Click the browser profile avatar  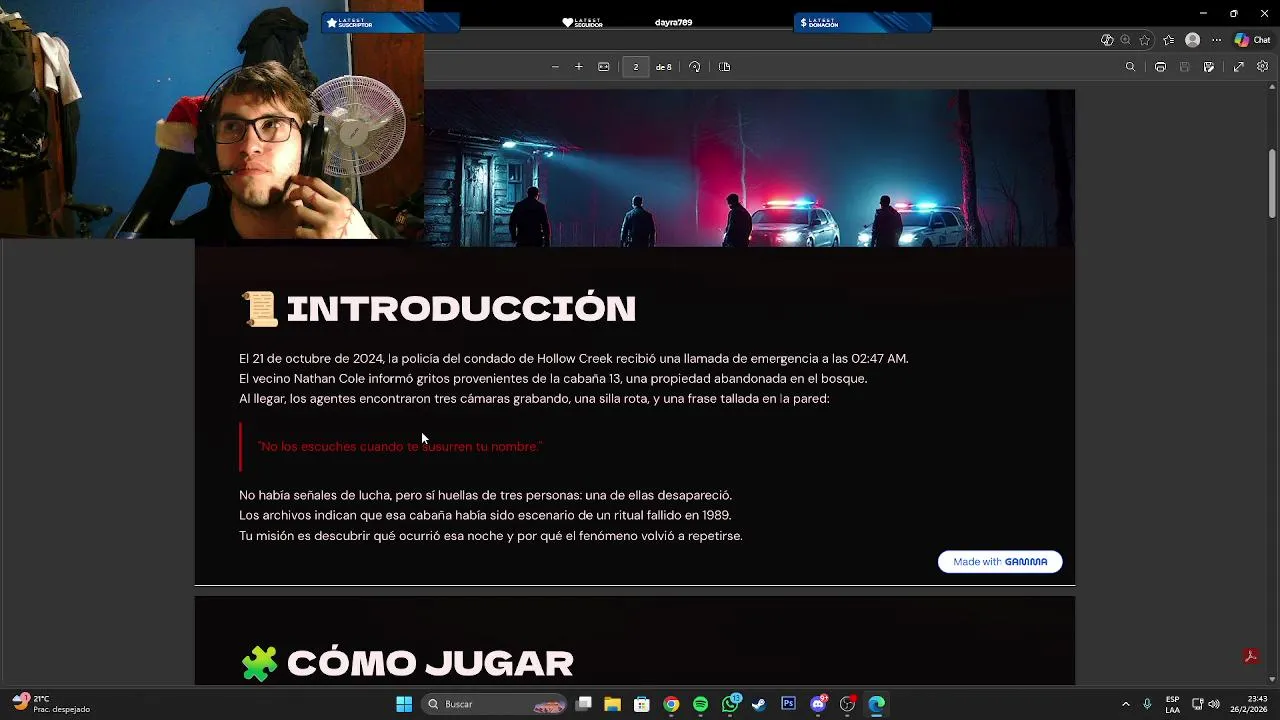(1192, 40)
